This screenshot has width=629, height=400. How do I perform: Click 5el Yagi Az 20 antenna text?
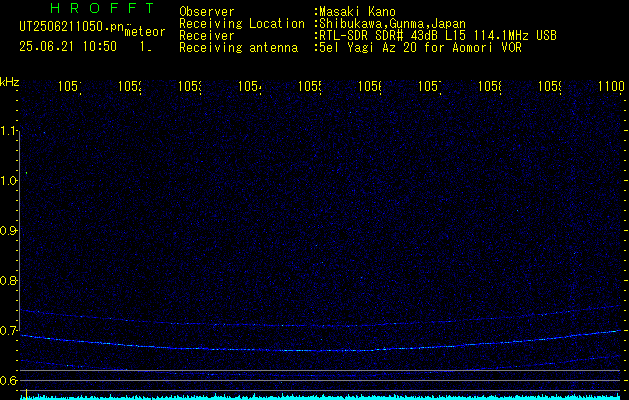(x=420, y=48)
